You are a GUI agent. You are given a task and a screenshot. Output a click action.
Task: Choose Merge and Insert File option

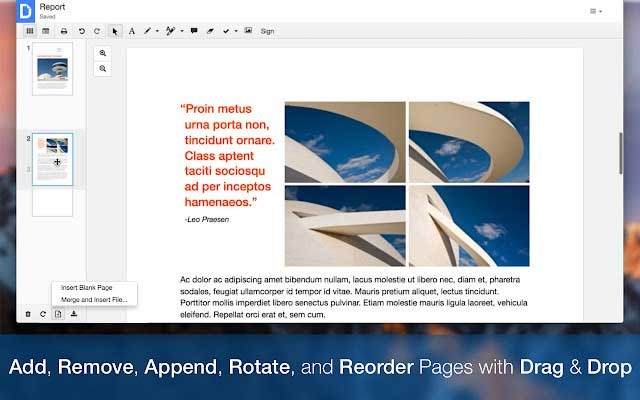(94, 299)
